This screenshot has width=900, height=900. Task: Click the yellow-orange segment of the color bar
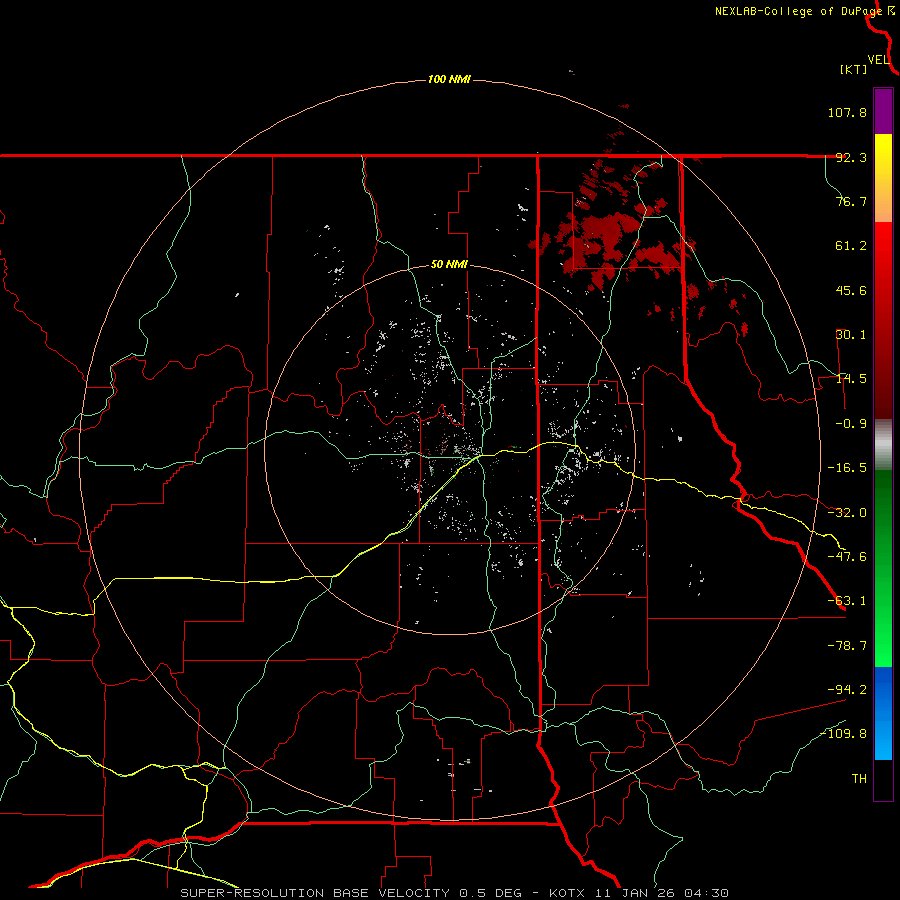pos(883,178)
